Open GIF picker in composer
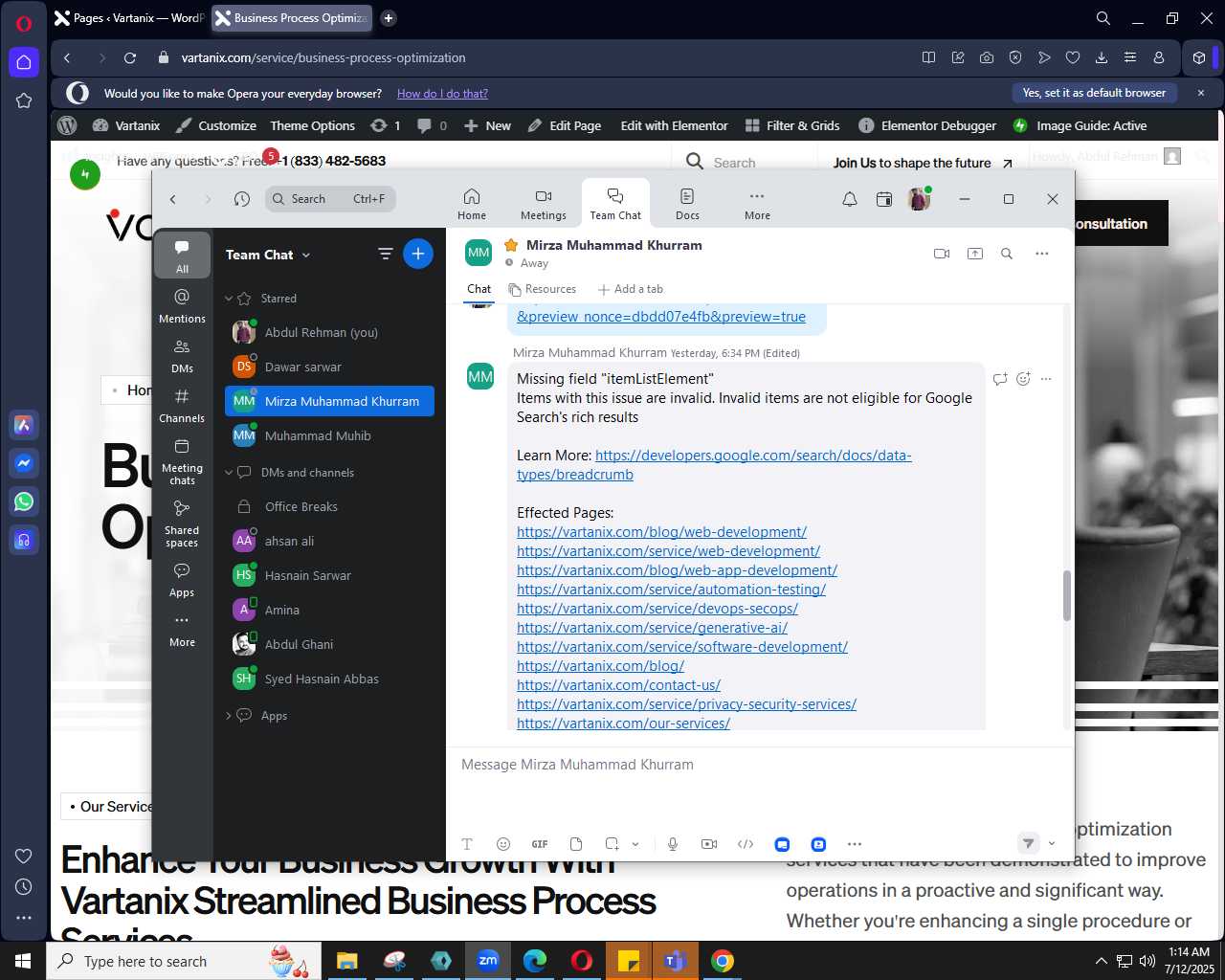 click(x=540, y=844)
